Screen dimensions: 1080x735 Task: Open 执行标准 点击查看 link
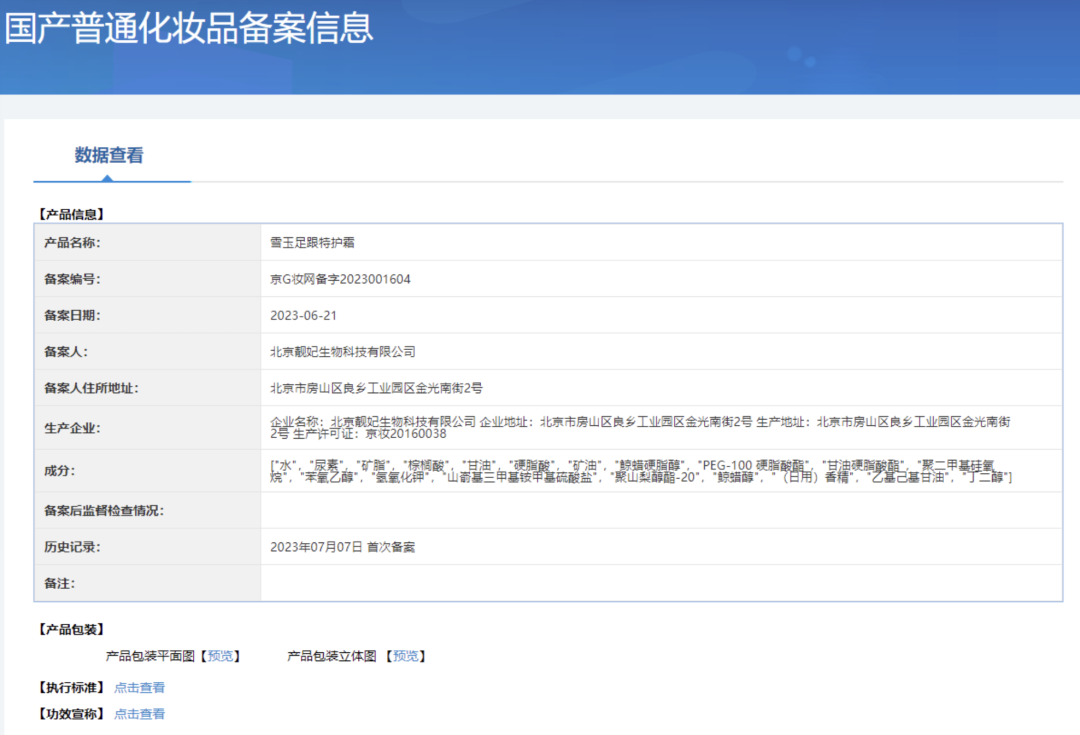coord(139,687)
